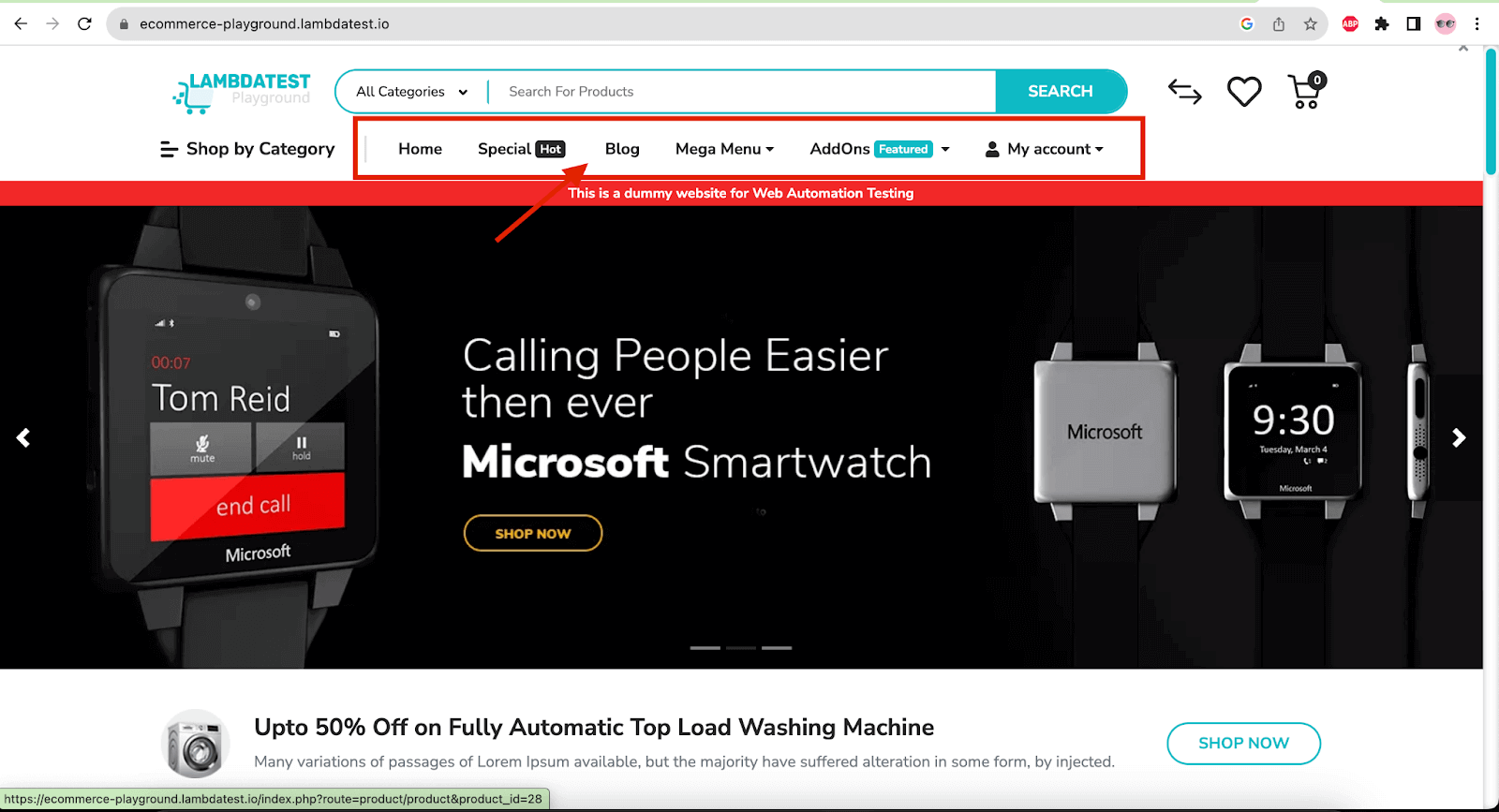1499x812 pixels.
Task: Click SHOP NOW on smartwatch banner
Action: tap(533, 533)
